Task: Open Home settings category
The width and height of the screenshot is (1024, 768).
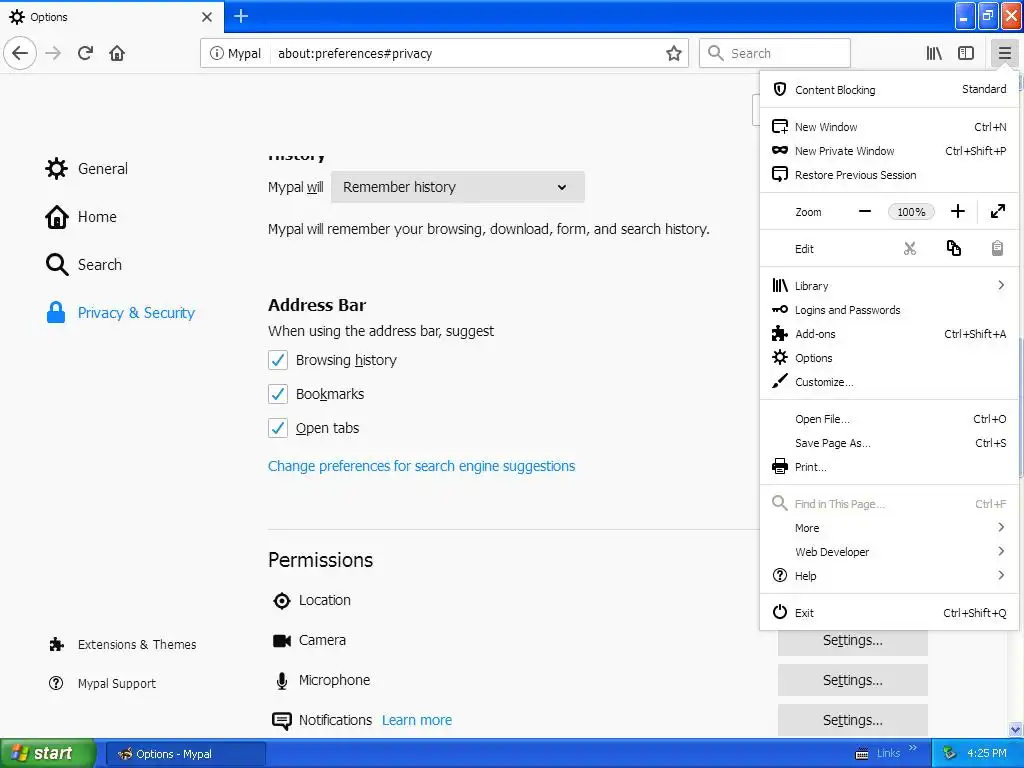Action: (81, 217)
